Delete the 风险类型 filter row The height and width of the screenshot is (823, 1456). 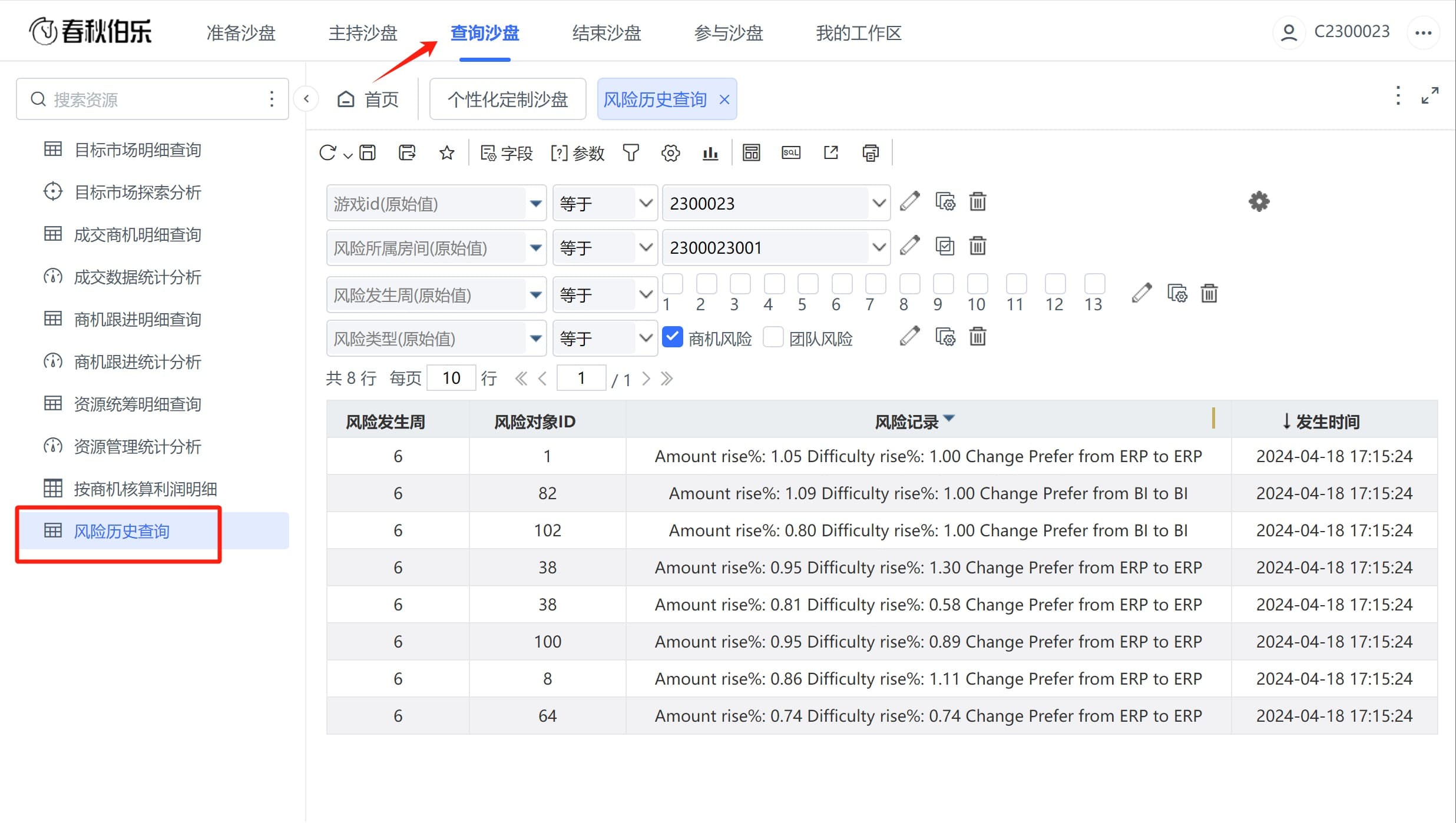click(x=978, y=337)
